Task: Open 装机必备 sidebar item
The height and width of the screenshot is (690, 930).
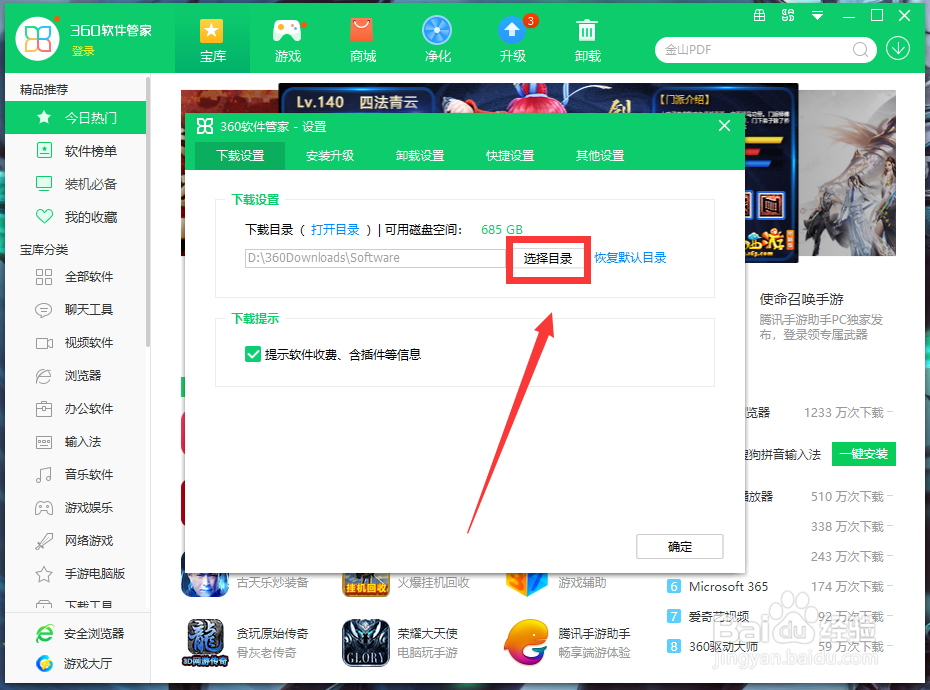Action: (x=75, y=184)
